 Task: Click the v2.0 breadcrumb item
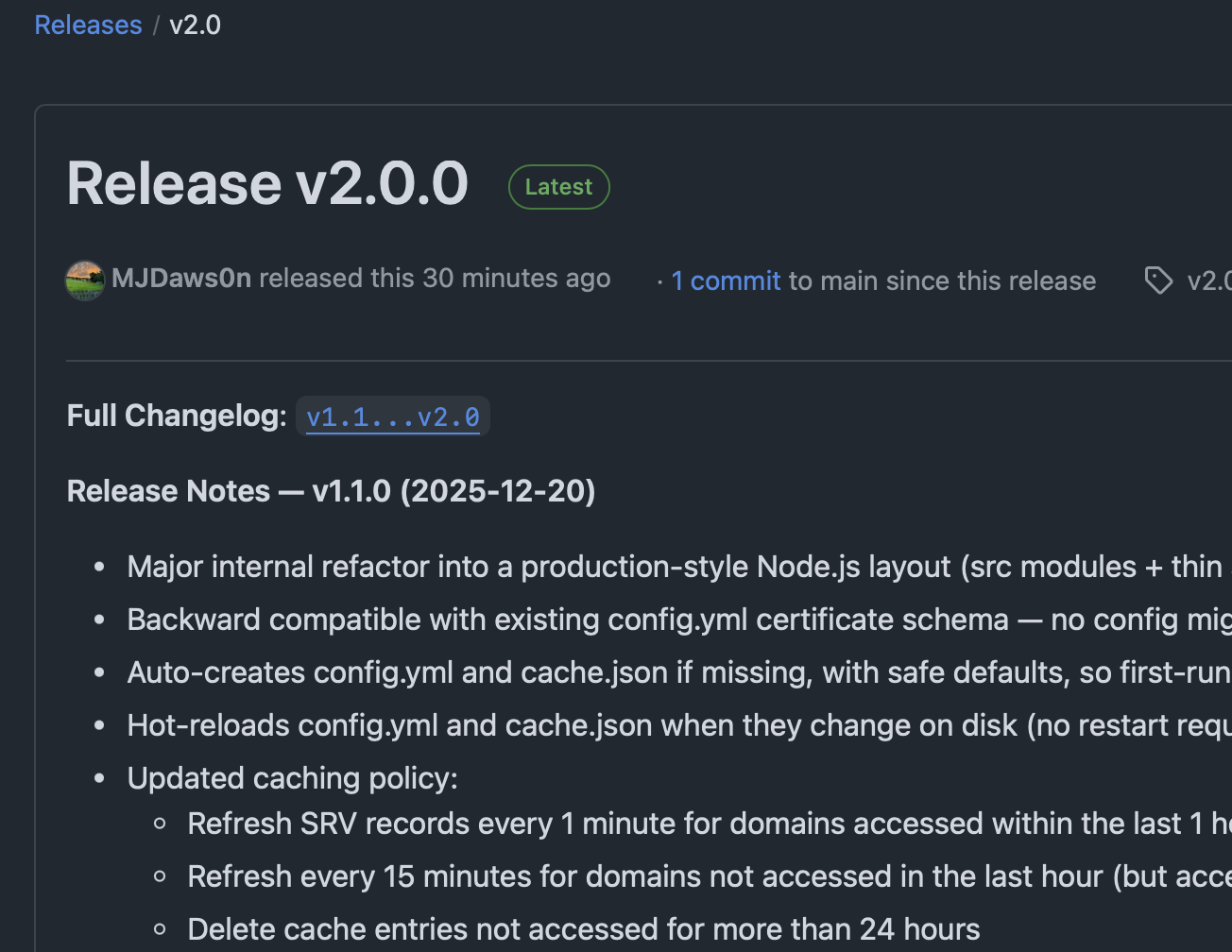pyautogui.click(x=195, y=25)
